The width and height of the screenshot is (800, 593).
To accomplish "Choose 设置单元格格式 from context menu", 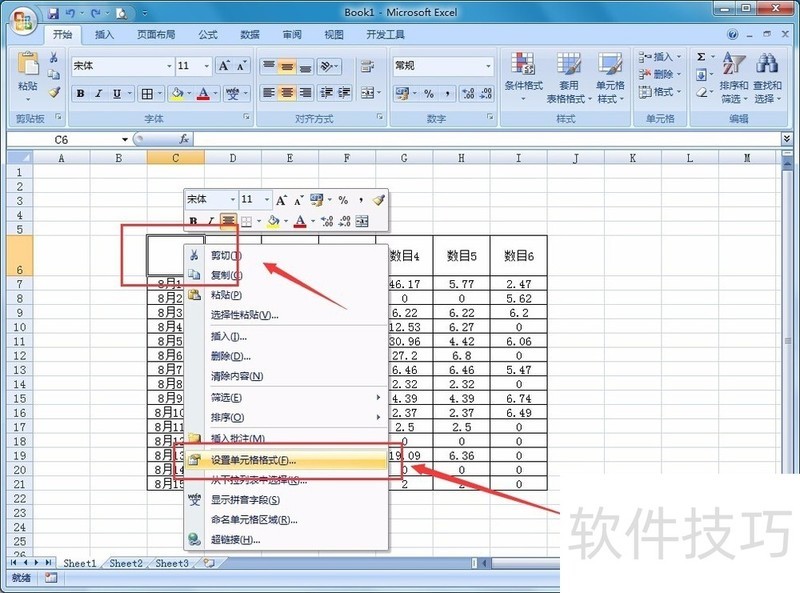I will pyautogui.click(x=286, y=460).
